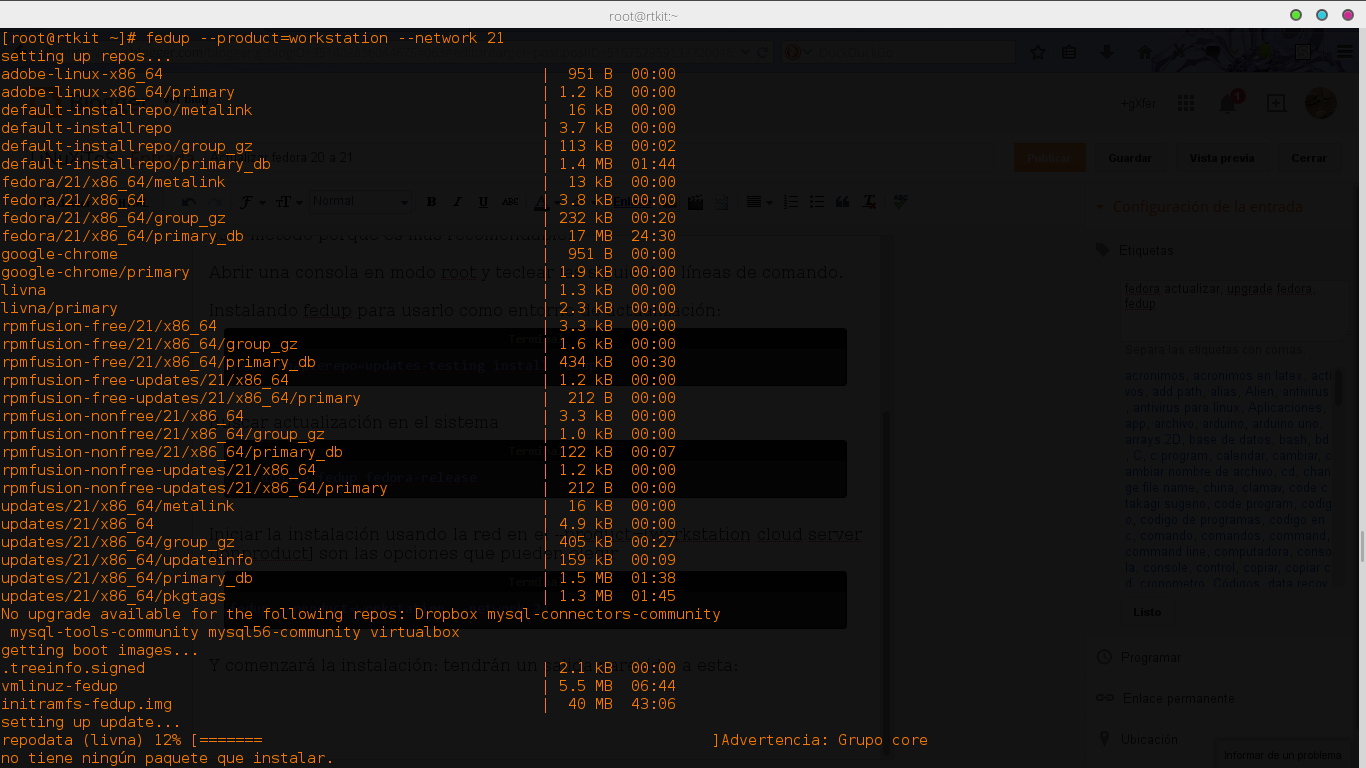1366x768 pixels.
Task: Go to the browser home page icon
Action: pyautogui.click(x=1145, y=52)
